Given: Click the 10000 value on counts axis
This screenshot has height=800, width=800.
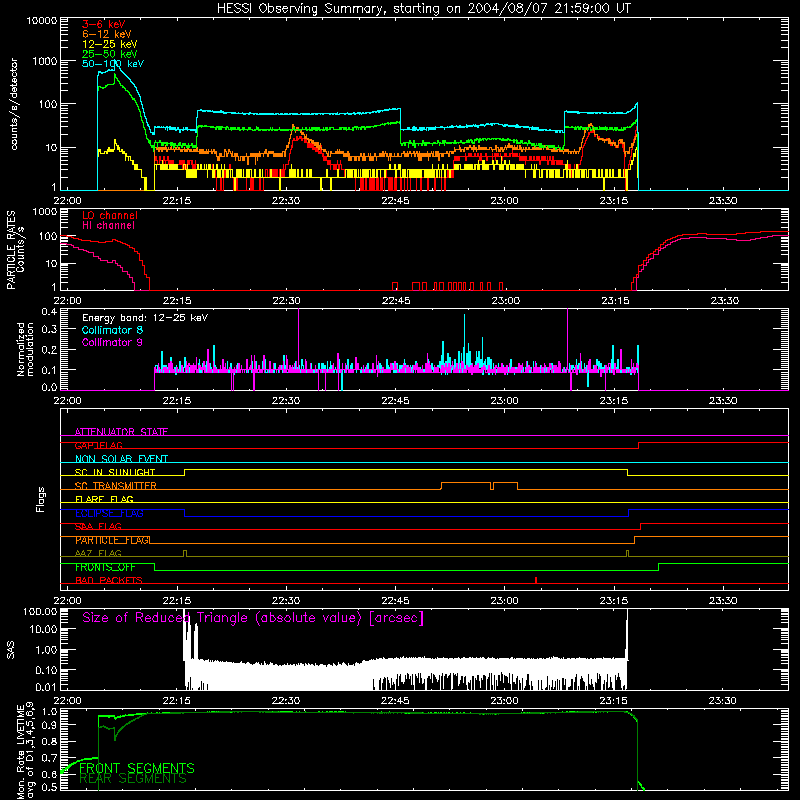Looking at the screenshot, I should [42, 21].
